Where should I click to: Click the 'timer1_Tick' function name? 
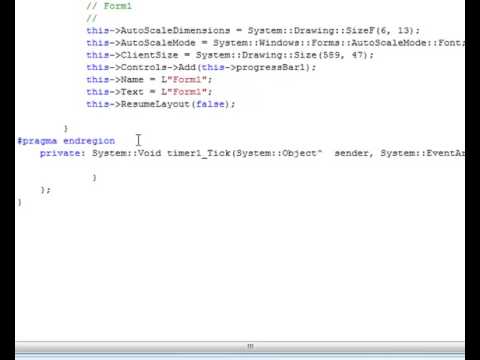click(199, 153)
